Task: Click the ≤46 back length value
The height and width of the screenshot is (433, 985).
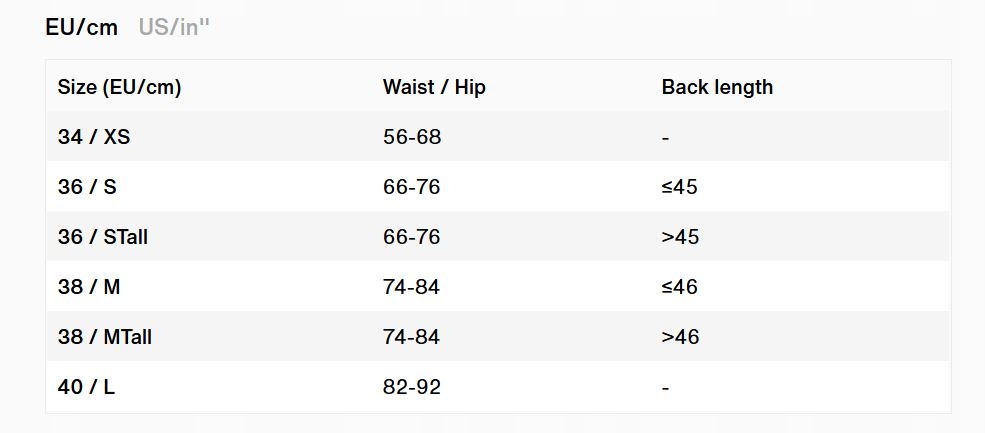Action: 680,287
